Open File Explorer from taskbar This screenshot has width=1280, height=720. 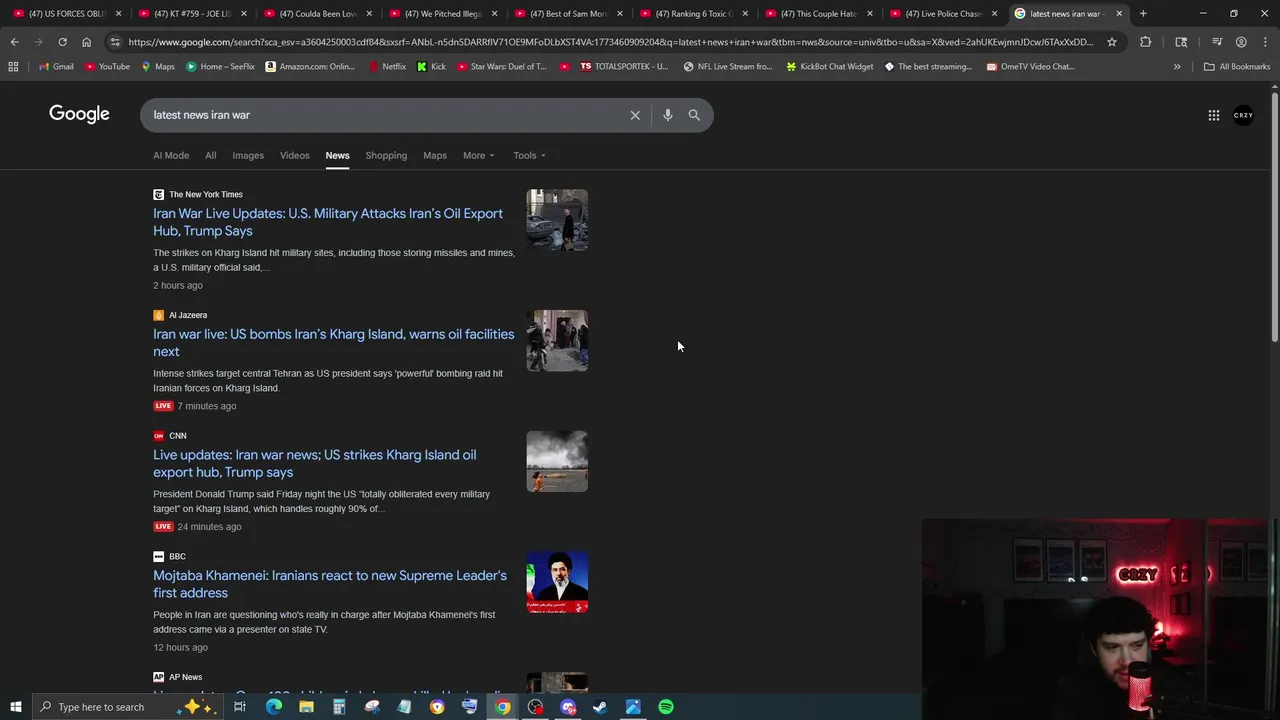306,707
